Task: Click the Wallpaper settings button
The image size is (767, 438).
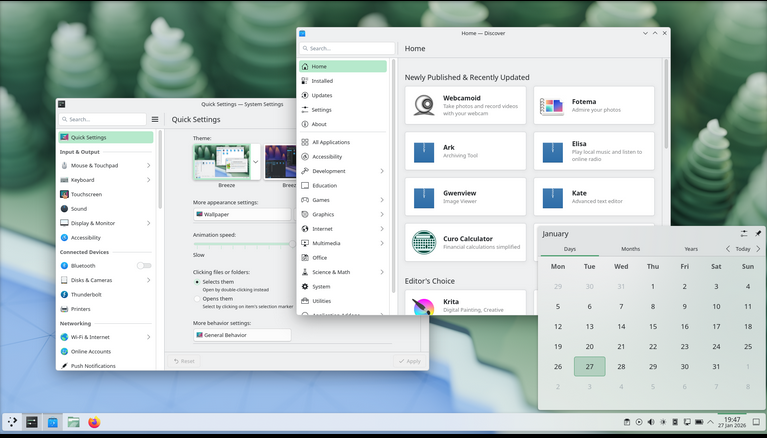Action: click(241, 214)
